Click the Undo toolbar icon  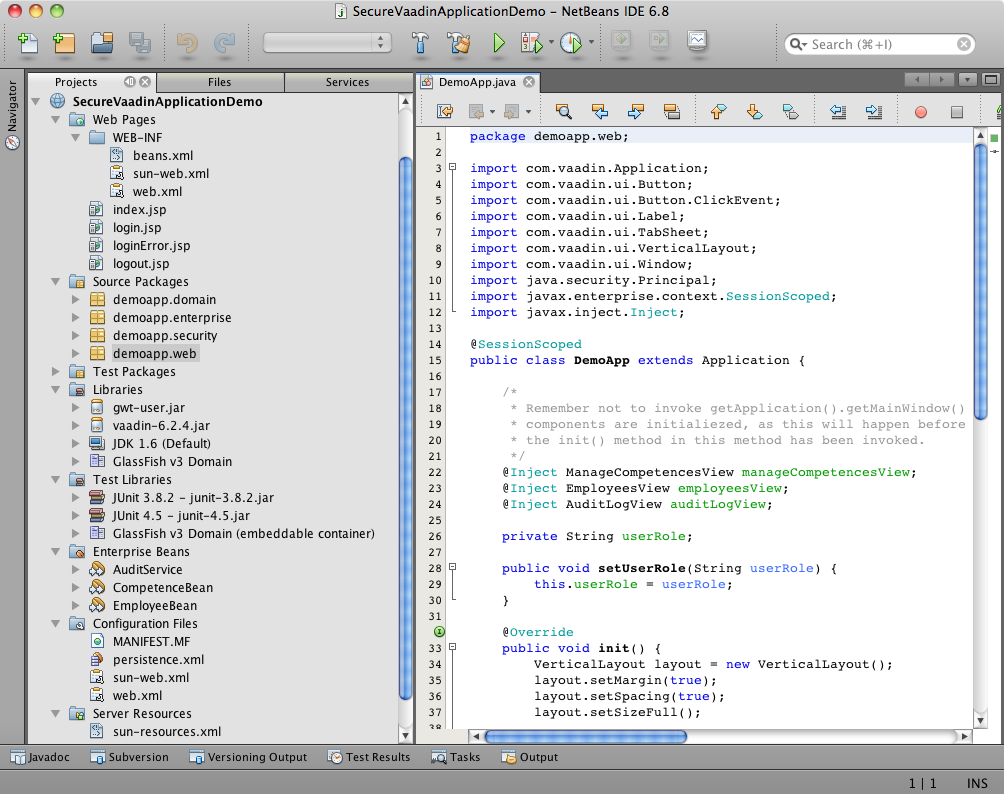[187, 43]
